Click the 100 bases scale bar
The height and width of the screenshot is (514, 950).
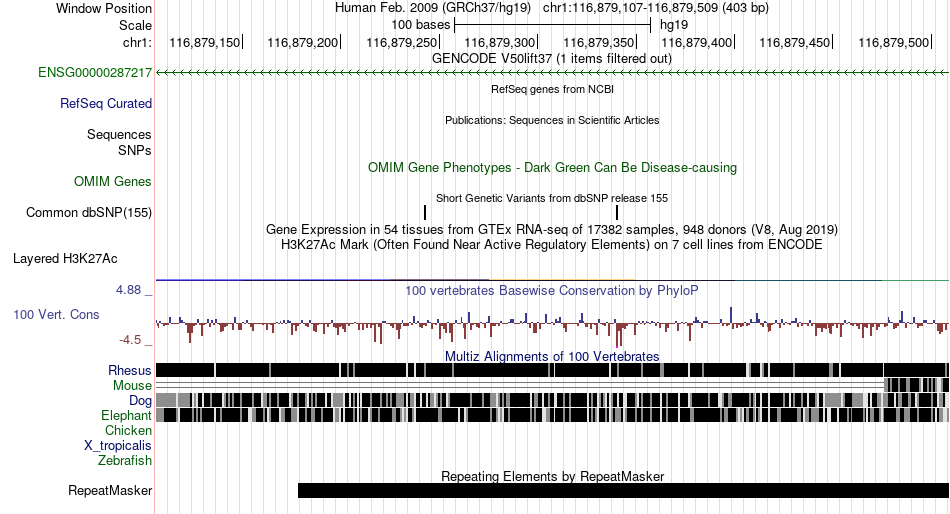tap(552, 25)
